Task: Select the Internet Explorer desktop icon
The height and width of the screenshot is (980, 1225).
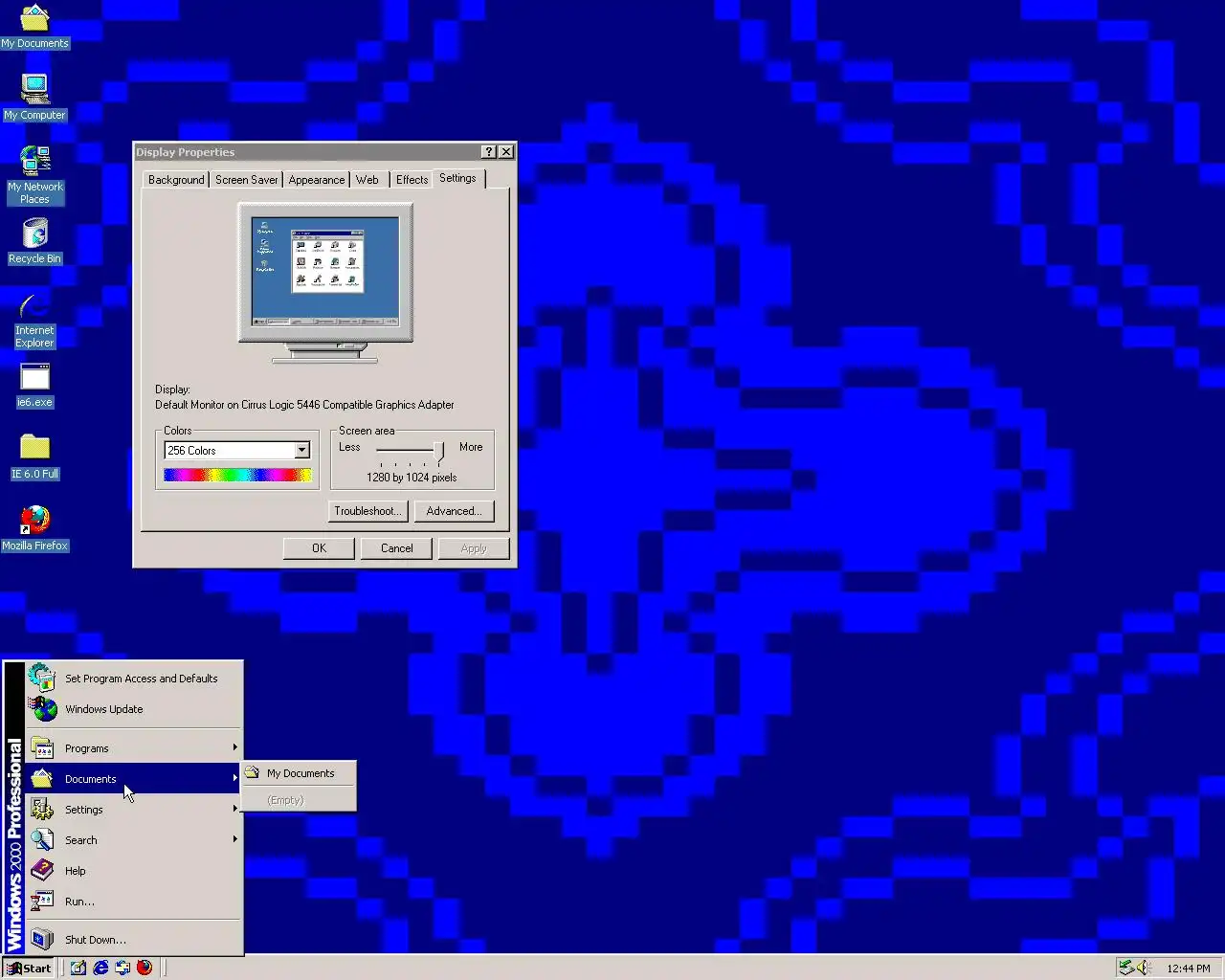Action: [34, 320]
